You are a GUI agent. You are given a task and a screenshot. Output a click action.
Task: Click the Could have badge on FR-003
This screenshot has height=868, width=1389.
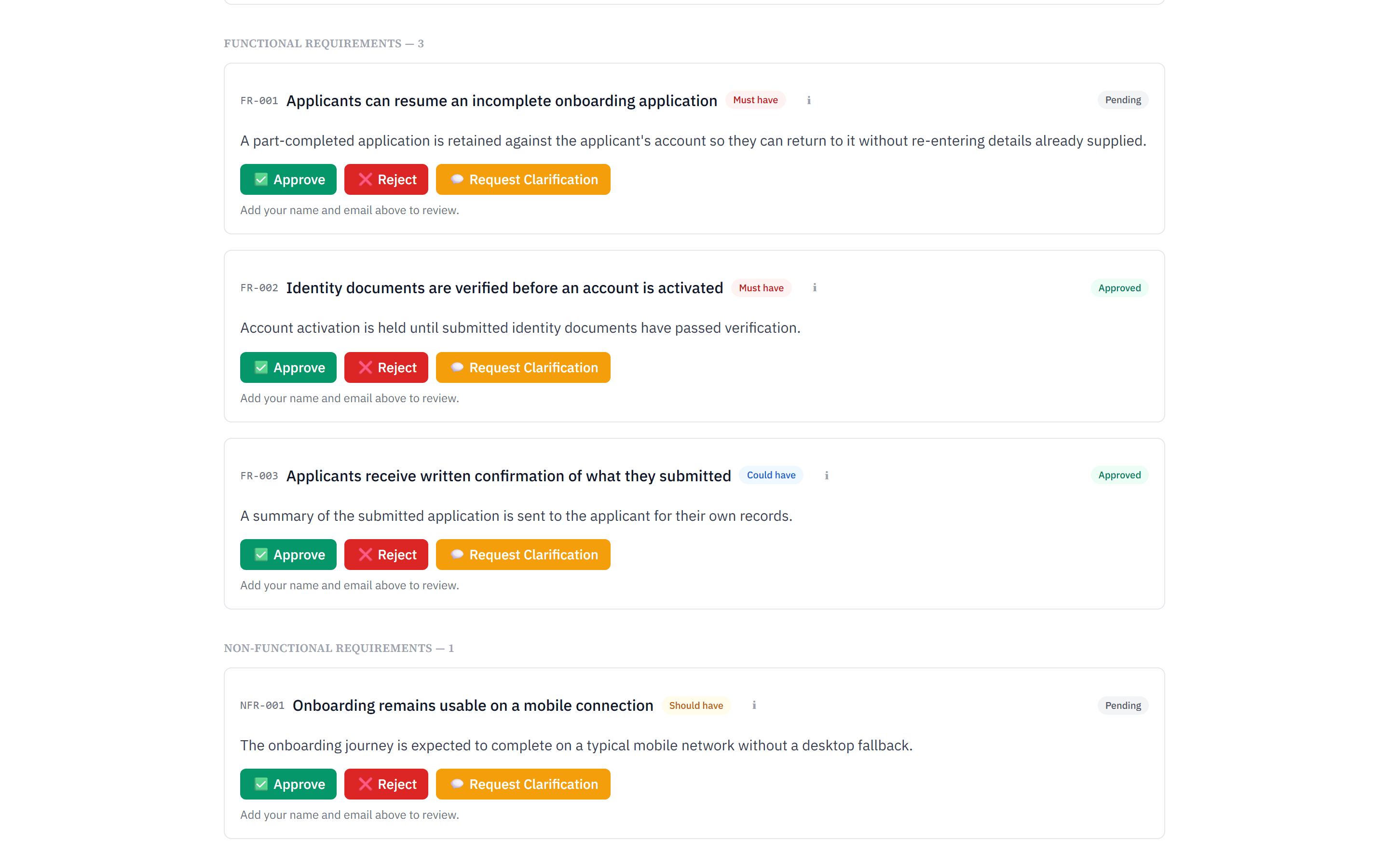[771, 475]
